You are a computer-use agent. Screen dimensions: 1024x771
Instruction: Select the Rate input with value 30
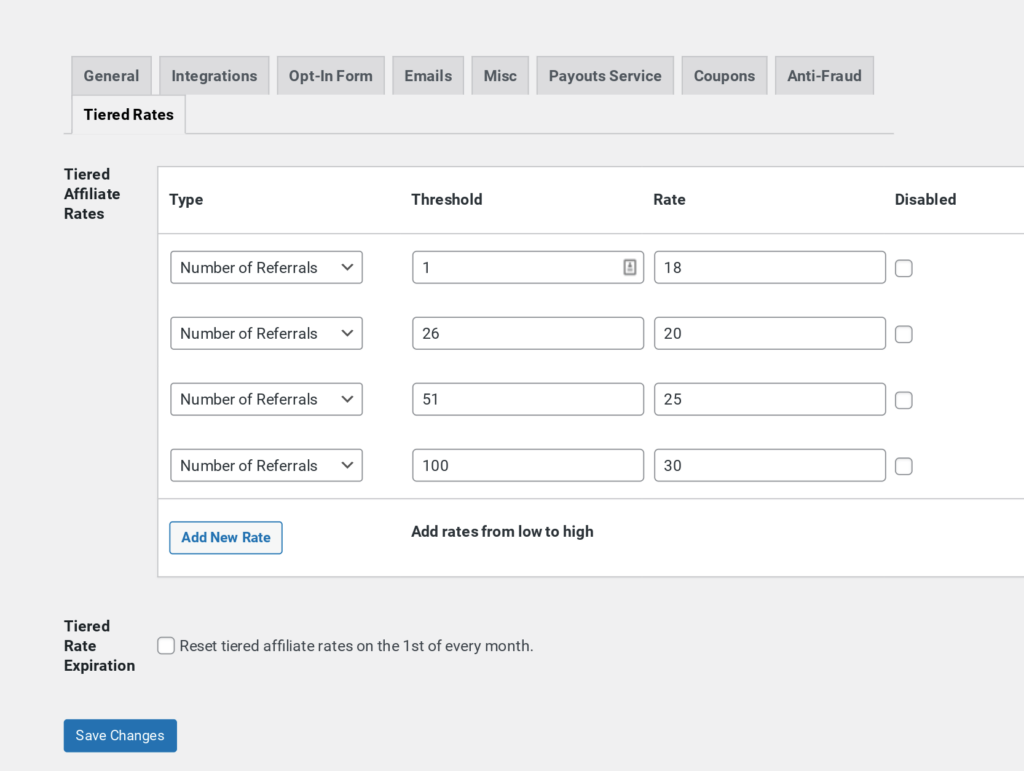click(770, 465)
